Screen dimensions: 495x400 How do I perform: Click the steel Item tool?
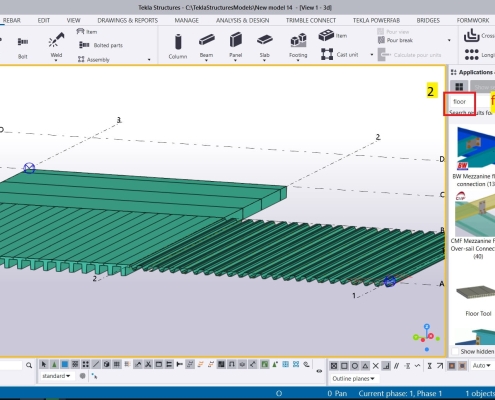(x=87, y=32)
